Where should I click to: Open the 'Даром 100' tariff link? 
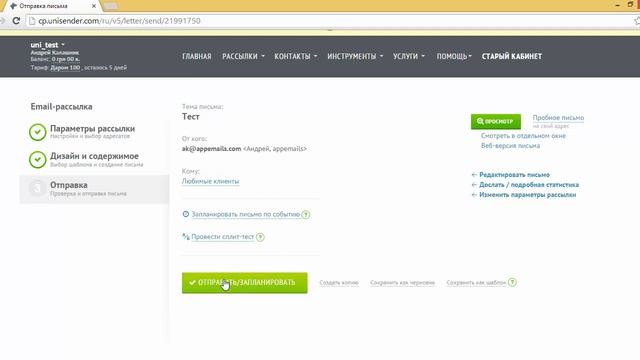coord(65,68)
